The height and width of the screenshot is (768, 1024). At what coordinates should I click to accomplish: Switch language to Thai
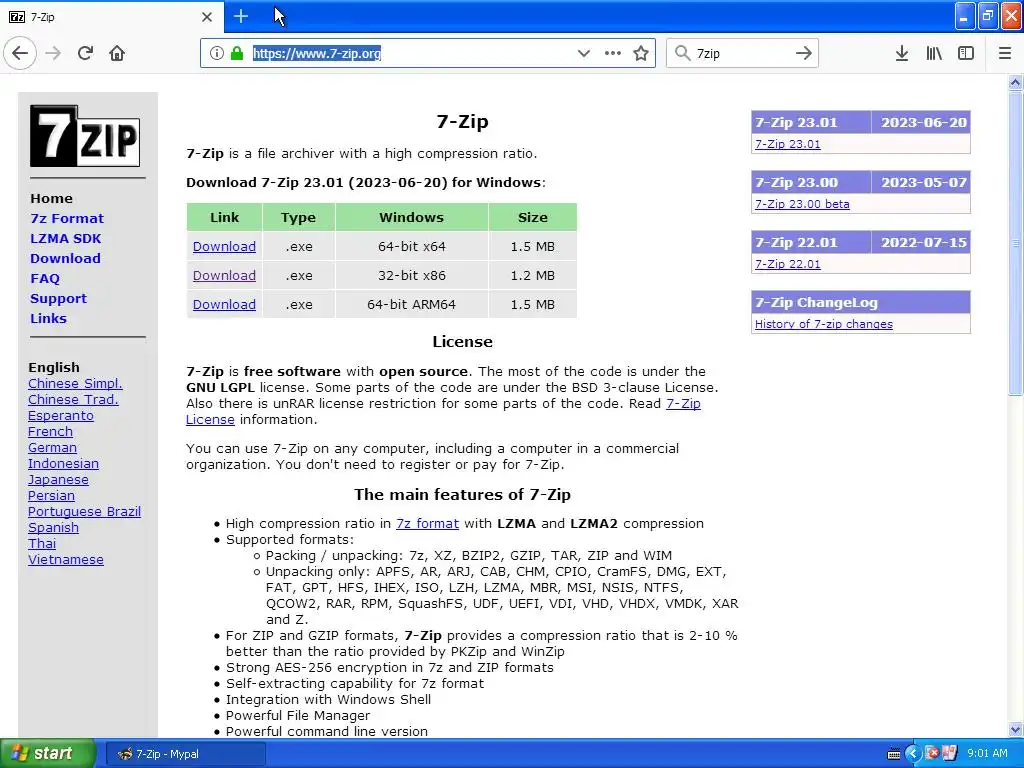tap(42, 544)
